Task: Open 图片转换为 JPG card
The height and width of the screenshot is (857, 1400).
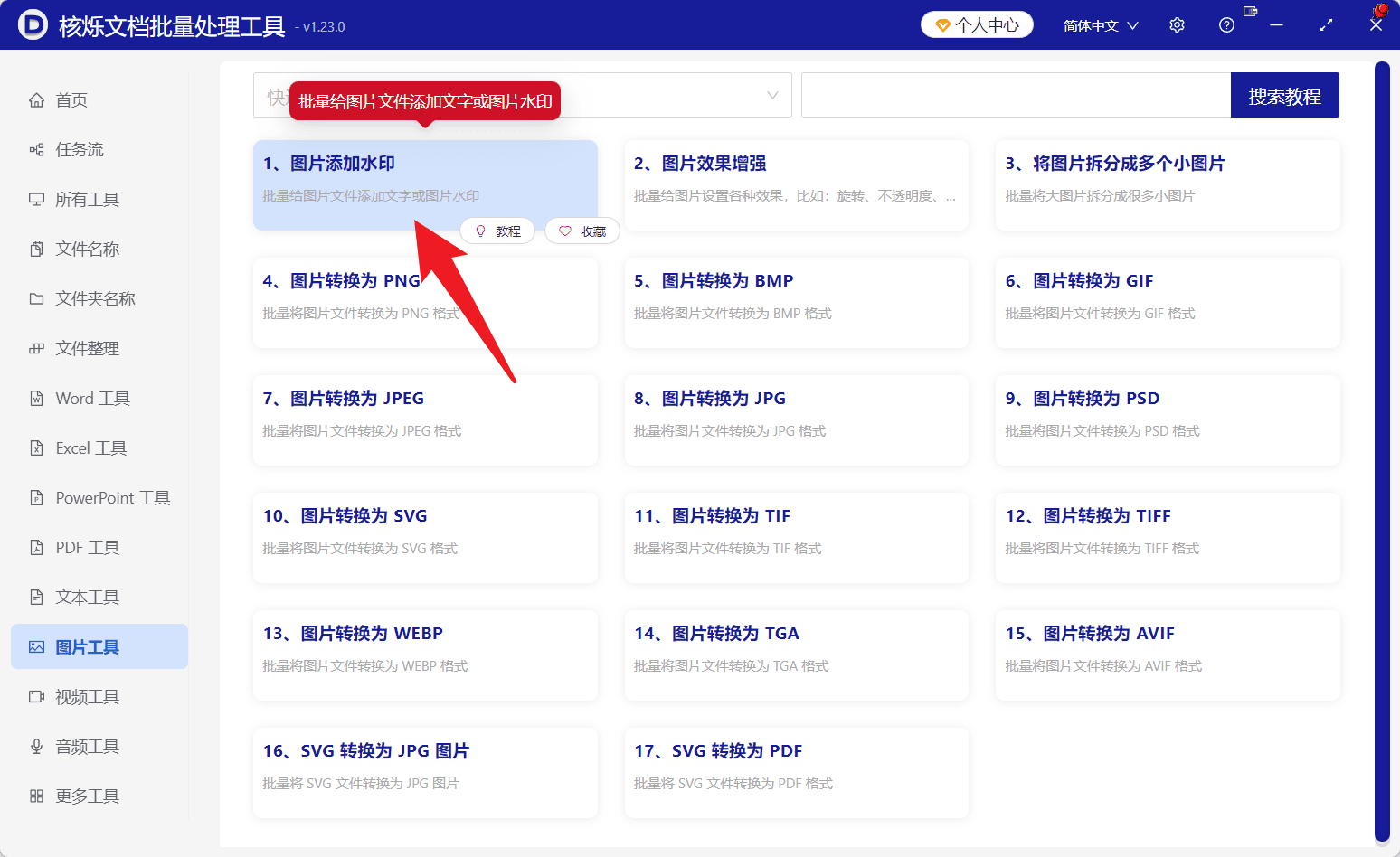Action: pos(796,420)
